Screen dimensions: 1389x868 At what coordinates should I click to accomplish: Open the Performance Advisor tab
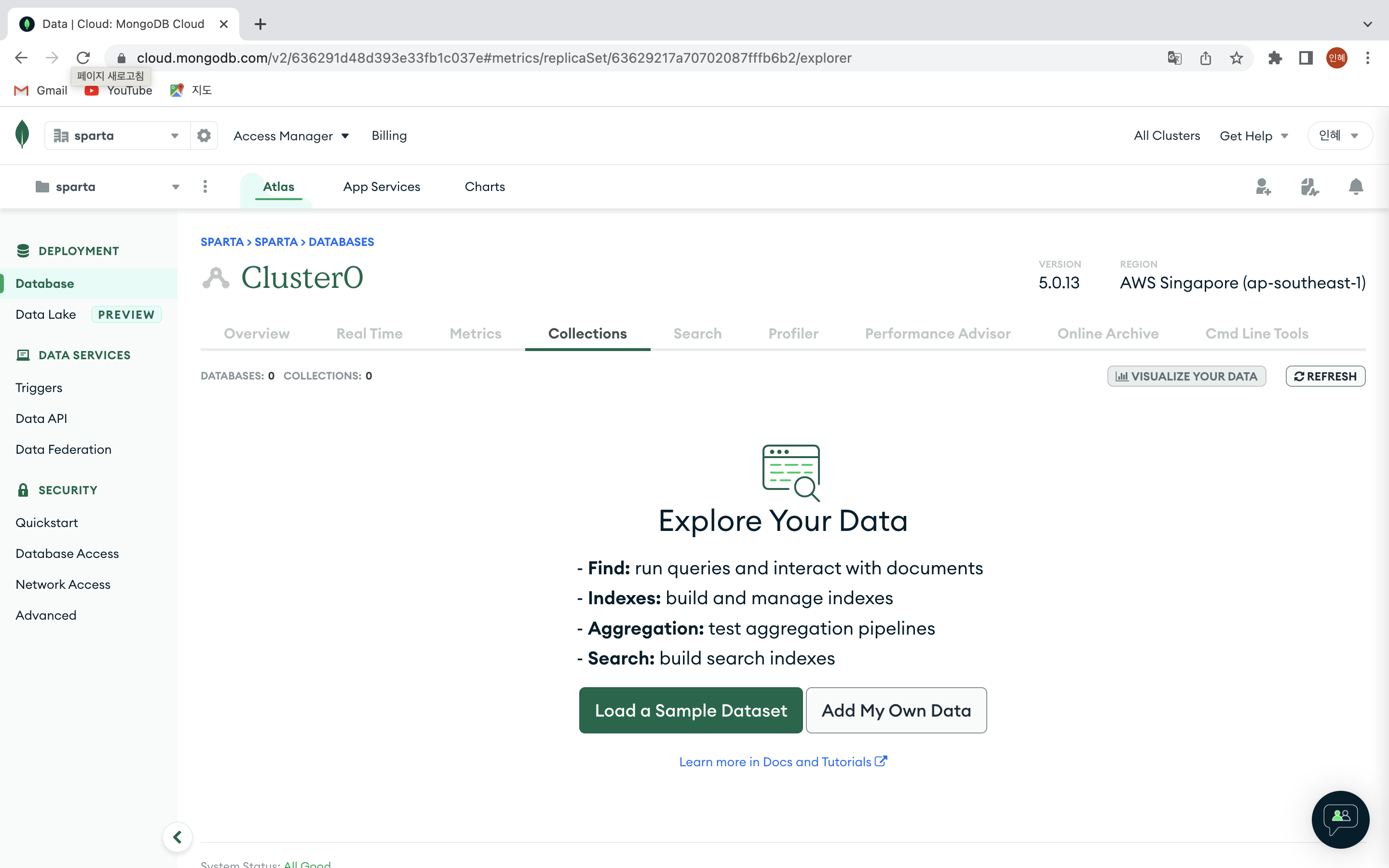[x=938, y=334]
